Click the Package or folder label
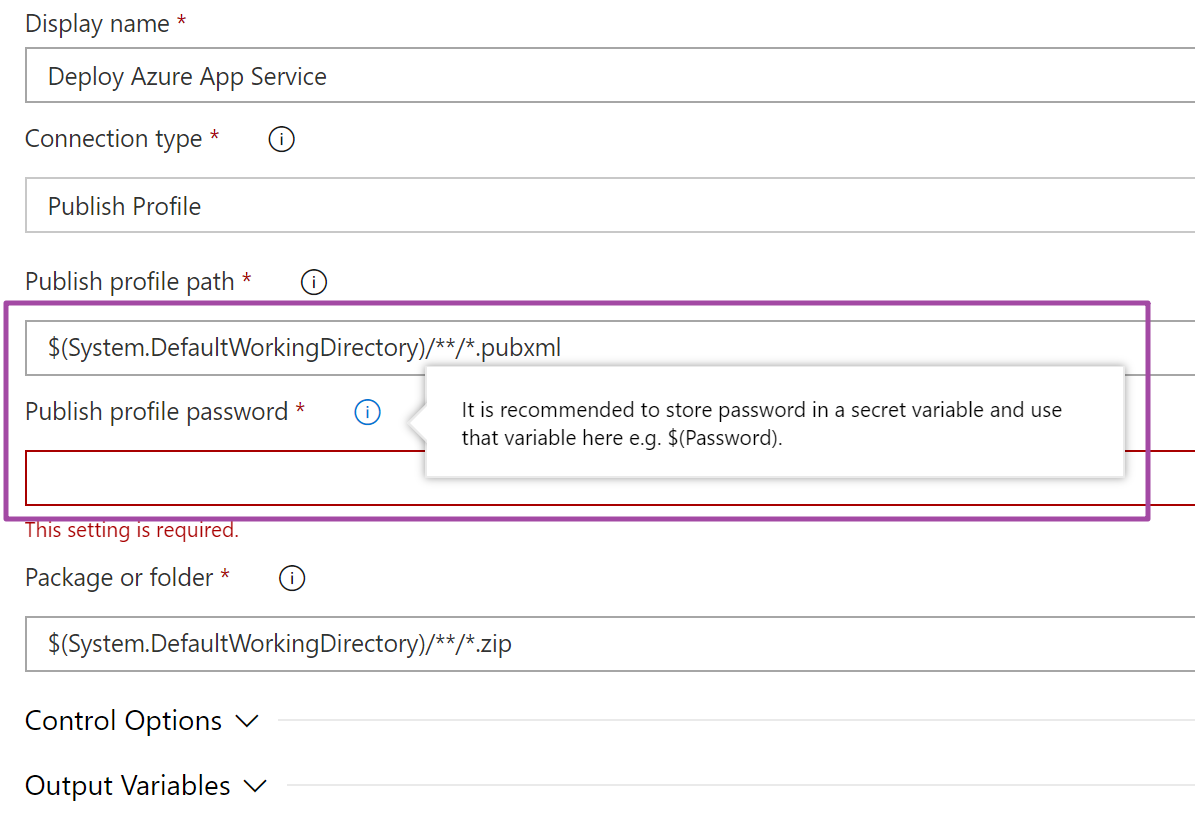This screenshot has width=1195, height=835. click(x=118, y=577)
